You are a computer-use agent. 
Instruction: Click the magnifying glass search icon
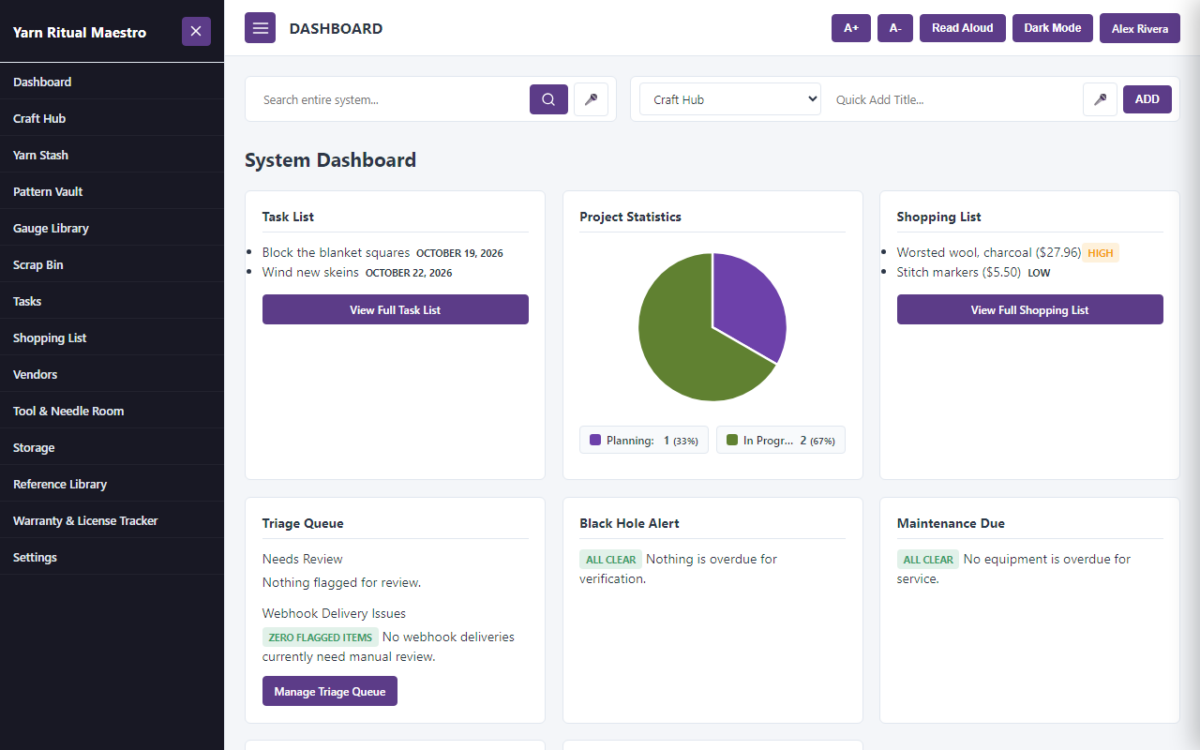tap(549, 99)
